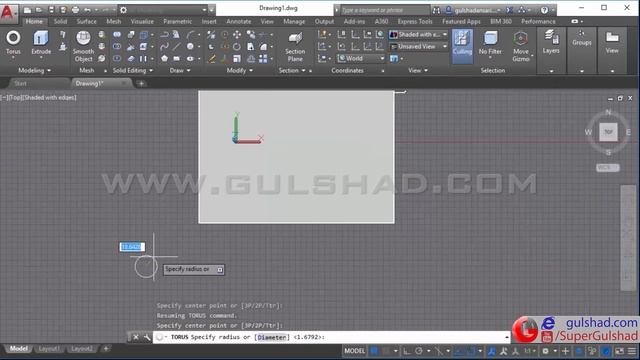Click the dynamic radius input box
This screenshot has height=360, width=640.
coord(132,247)
